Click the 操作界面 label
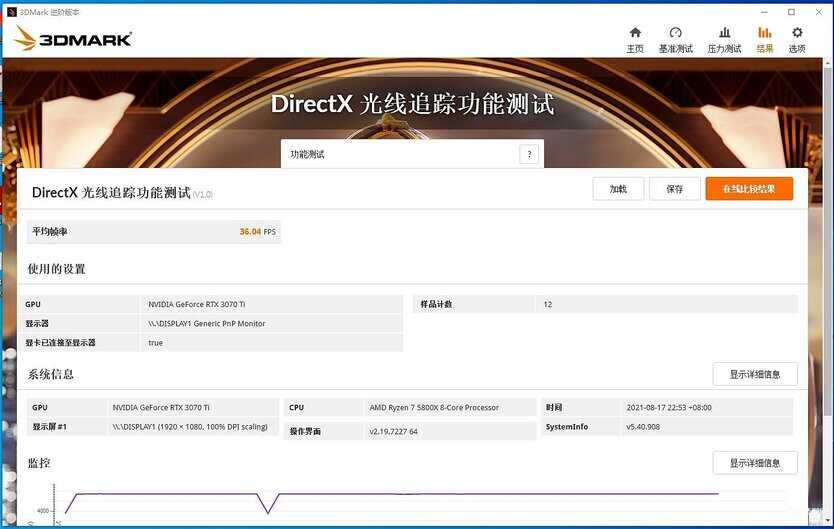This screenshot has width=834, height=529. [305, 431]
